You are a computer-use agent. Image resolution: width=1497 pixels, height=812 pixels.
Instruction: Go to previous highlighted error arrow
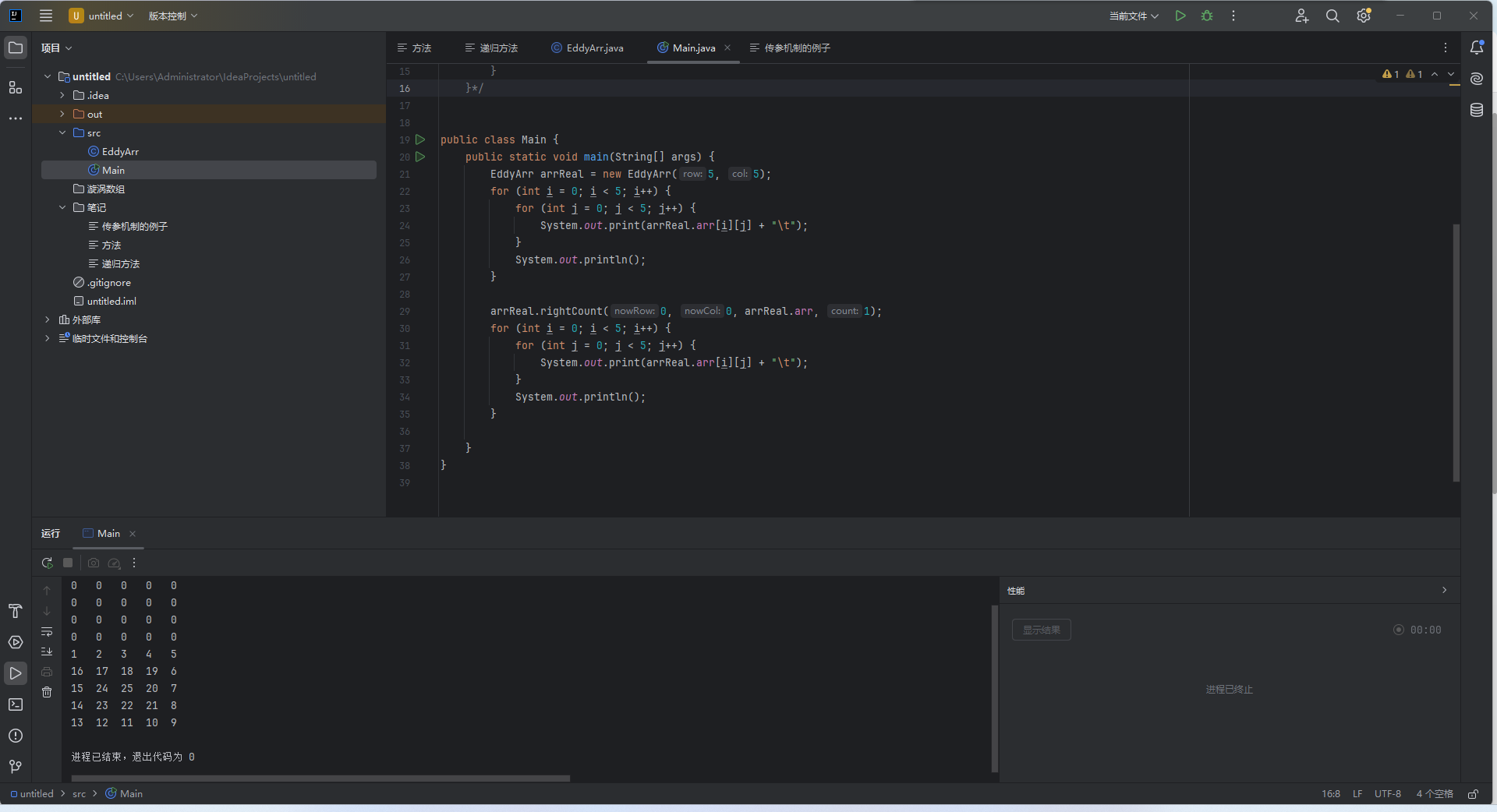point(1435,74)
